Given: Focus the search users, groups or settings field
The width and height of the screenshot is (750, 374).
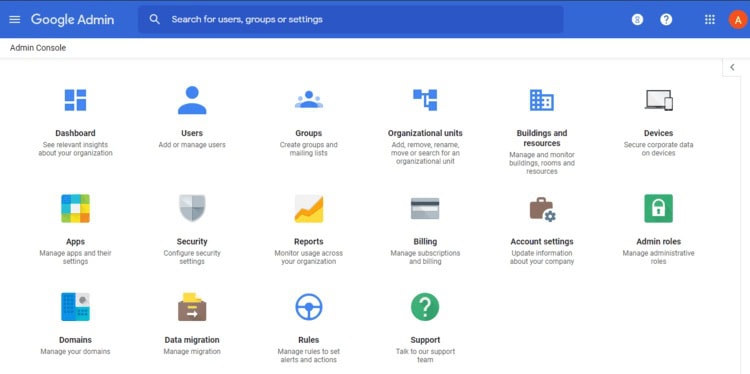Looking at the screenshot, I should pos(351,20).
